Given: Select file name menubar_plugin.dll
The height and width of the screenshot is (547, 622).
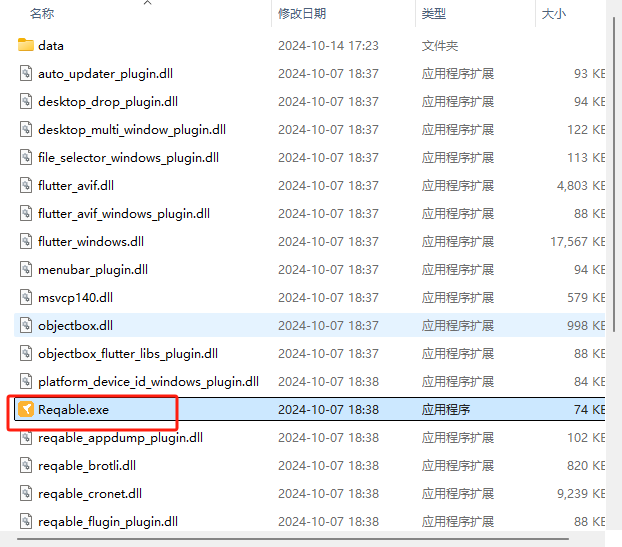Looking at the screenshot, I should point(93,270).
